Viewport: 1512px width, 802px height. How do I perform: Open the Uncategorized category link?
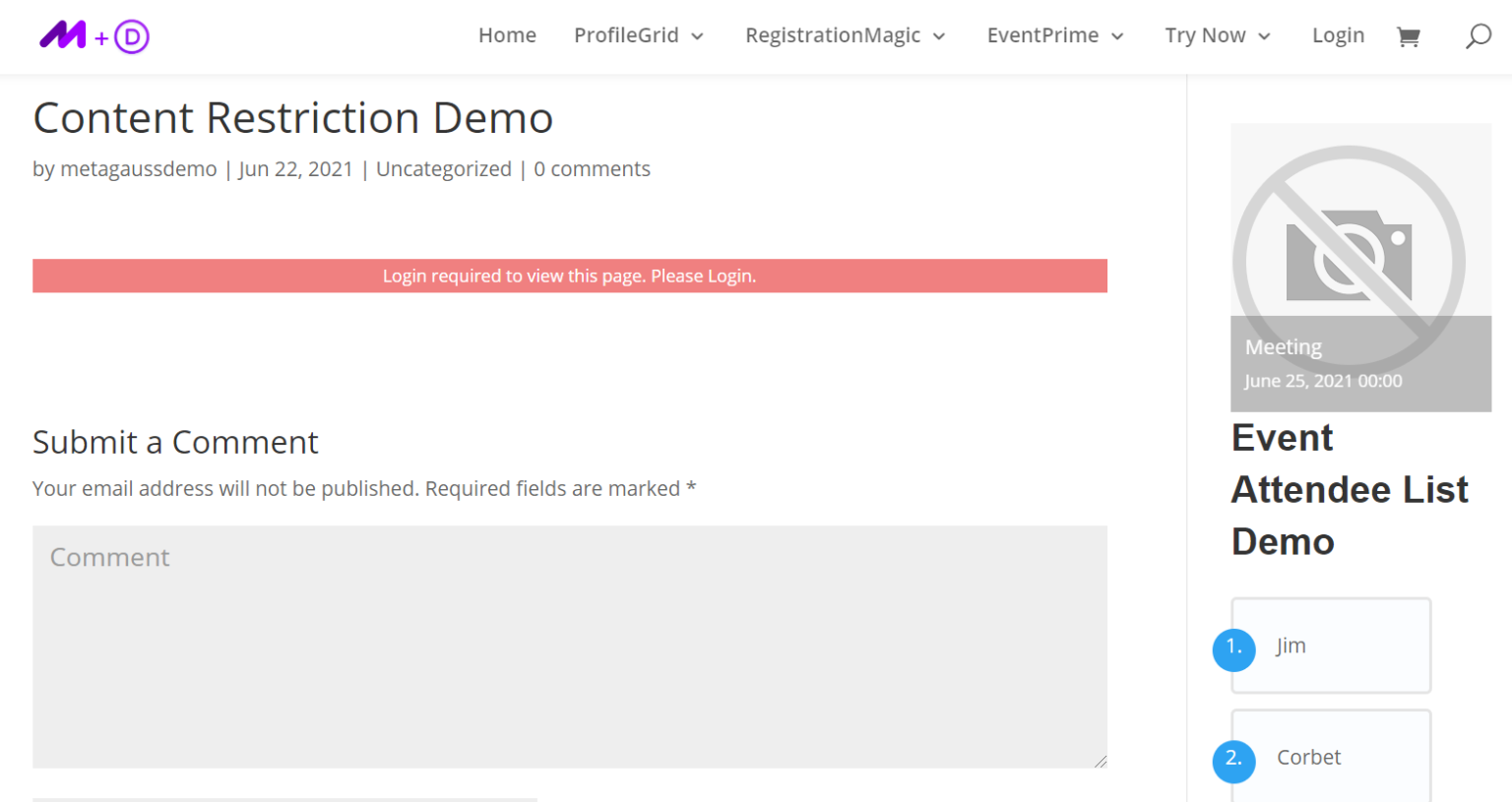tap(444, 168)
